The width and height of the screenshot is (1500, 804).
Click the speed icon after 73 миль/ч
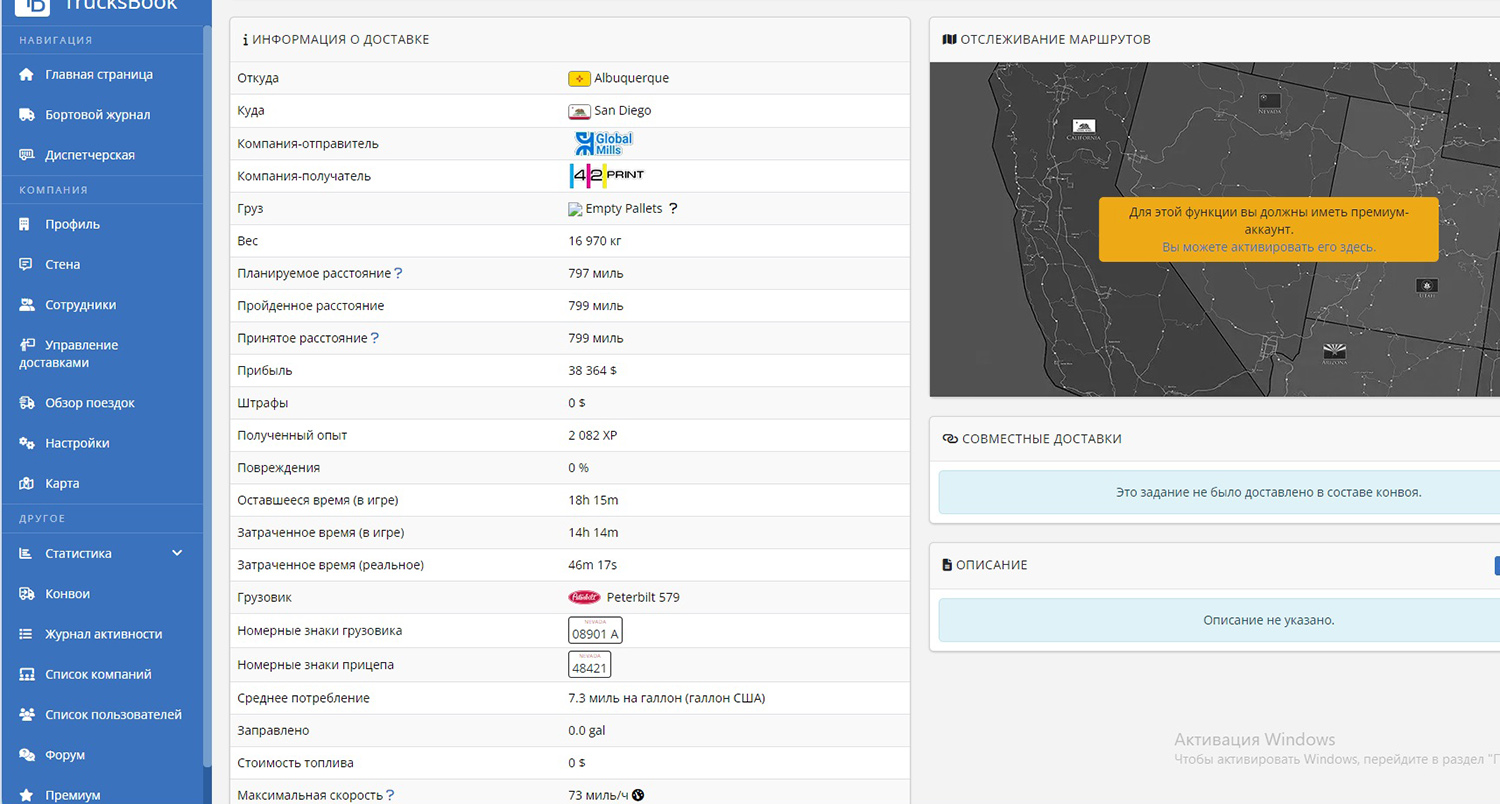pos(638,795)
